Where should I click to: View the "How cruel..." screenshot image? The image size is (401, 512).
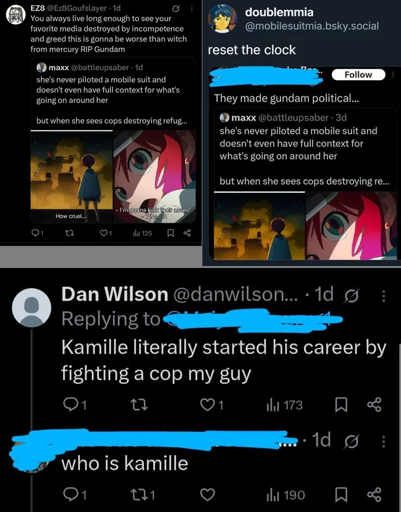pyautogui.click(x=72, y=176)
